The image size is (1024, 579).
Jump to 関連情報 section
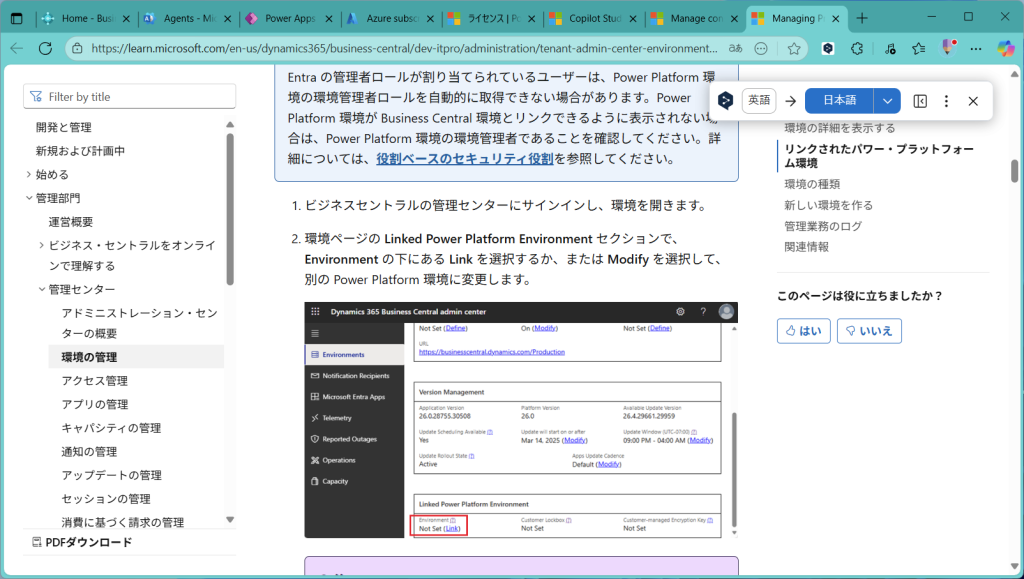807,247
